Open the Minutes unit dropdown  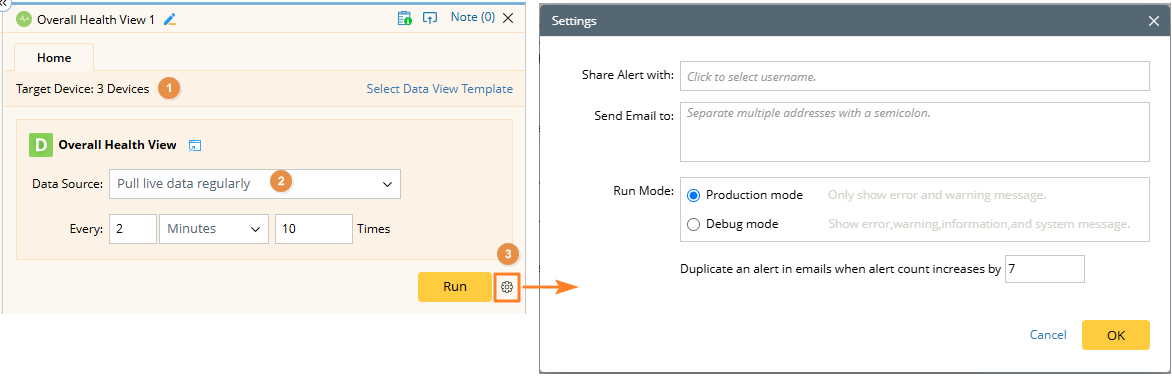[213, 229]
